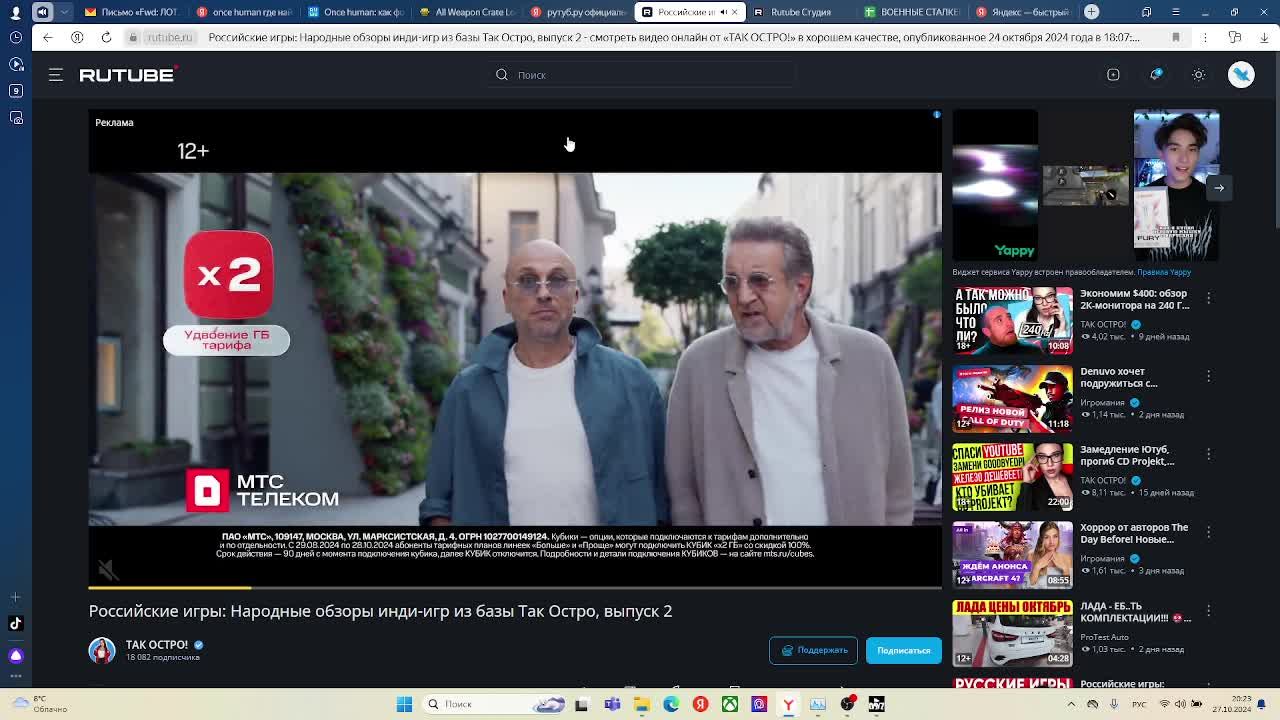The width and height of the screenshot is (1280, 720).
Task: Open the user profile avatar
Action: click(1241, 75)
